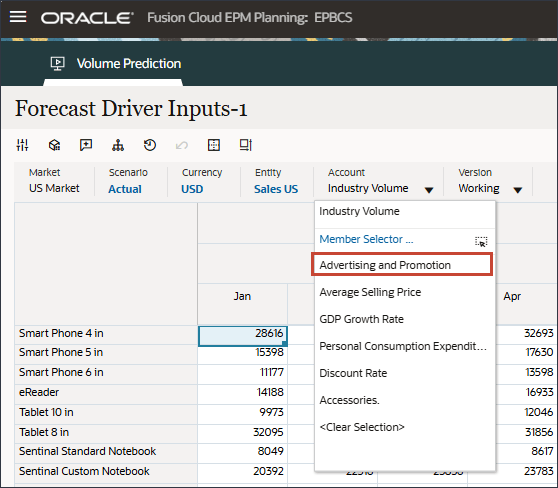Select Accessories. option
Viewport: 558px width, 488px height.
click(405, 400)
